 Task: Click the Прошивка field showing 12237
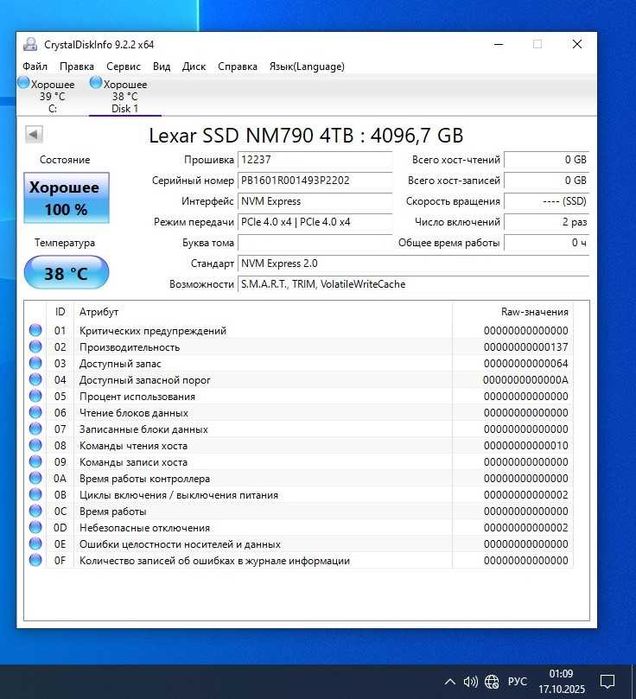click(315, 160)
